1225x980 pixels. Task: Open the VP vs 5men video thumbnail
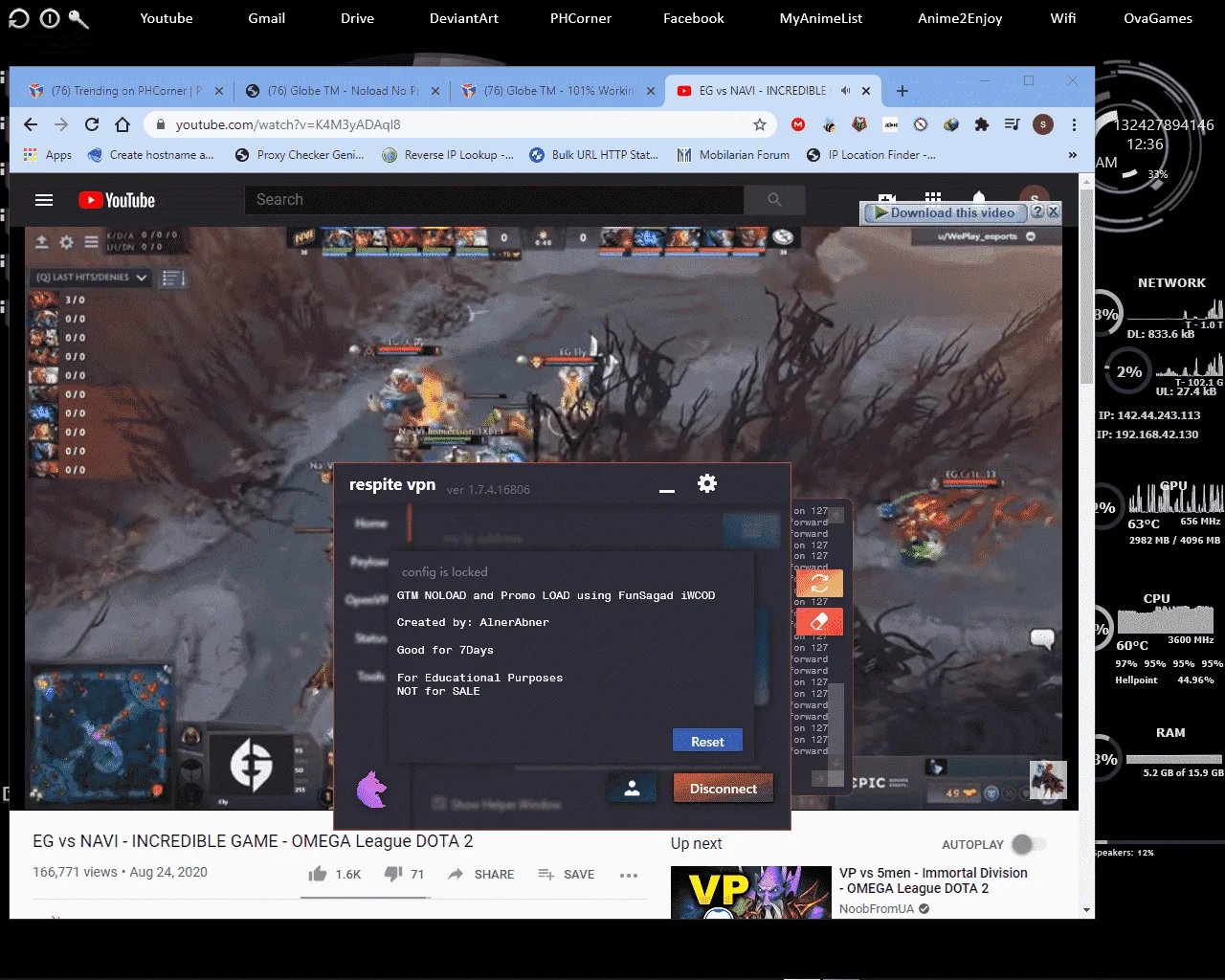tap(751, 892)
